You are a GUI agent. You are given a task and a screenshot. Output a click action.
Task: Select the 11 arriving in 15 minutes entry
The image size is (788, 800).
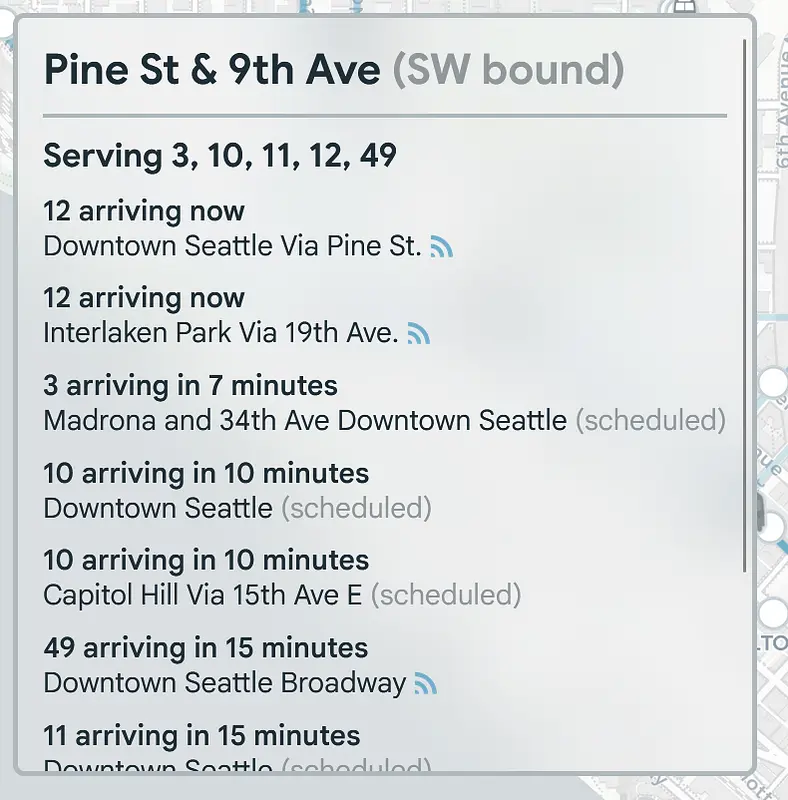201,736
